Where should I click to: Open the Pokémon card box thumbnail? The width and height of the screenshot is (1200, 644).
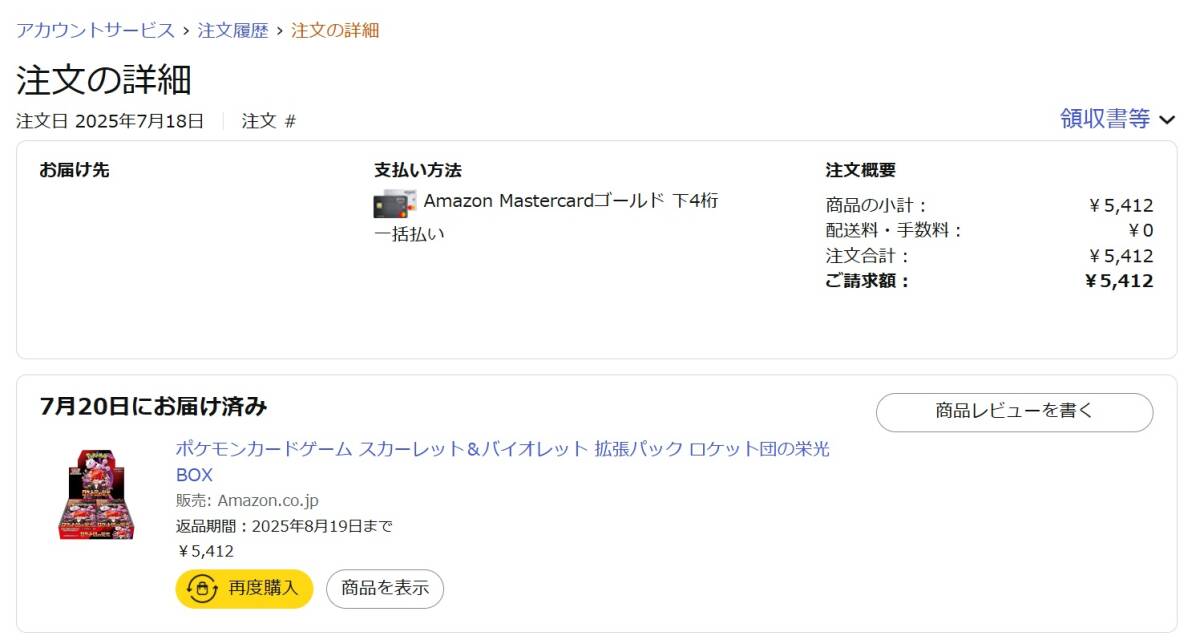tap(96, 496)
